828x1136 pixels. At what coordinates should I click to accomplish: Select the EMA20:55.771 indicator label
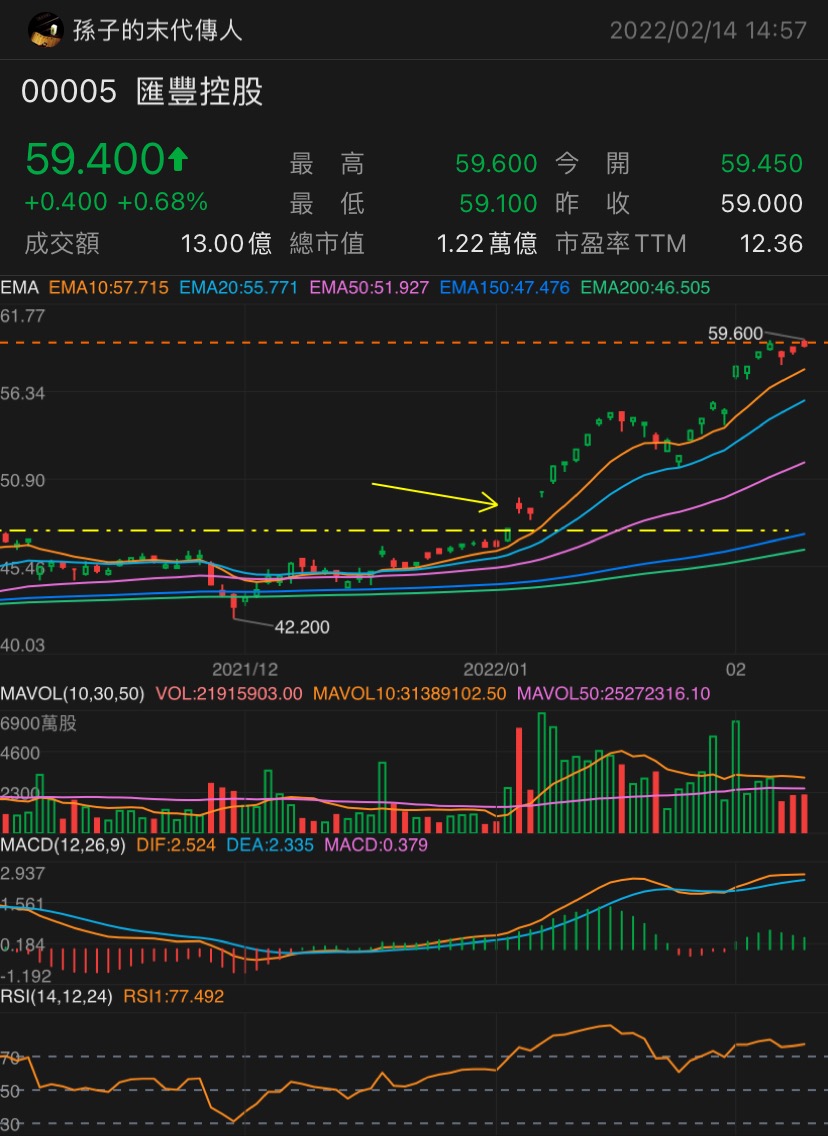pos(238,288)
